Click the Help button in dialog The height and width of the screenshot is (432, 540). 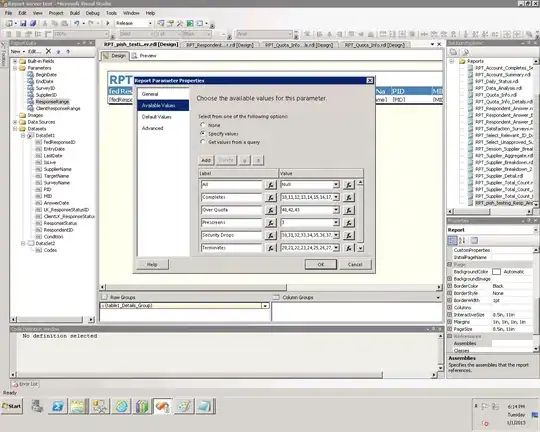point(152,265)
